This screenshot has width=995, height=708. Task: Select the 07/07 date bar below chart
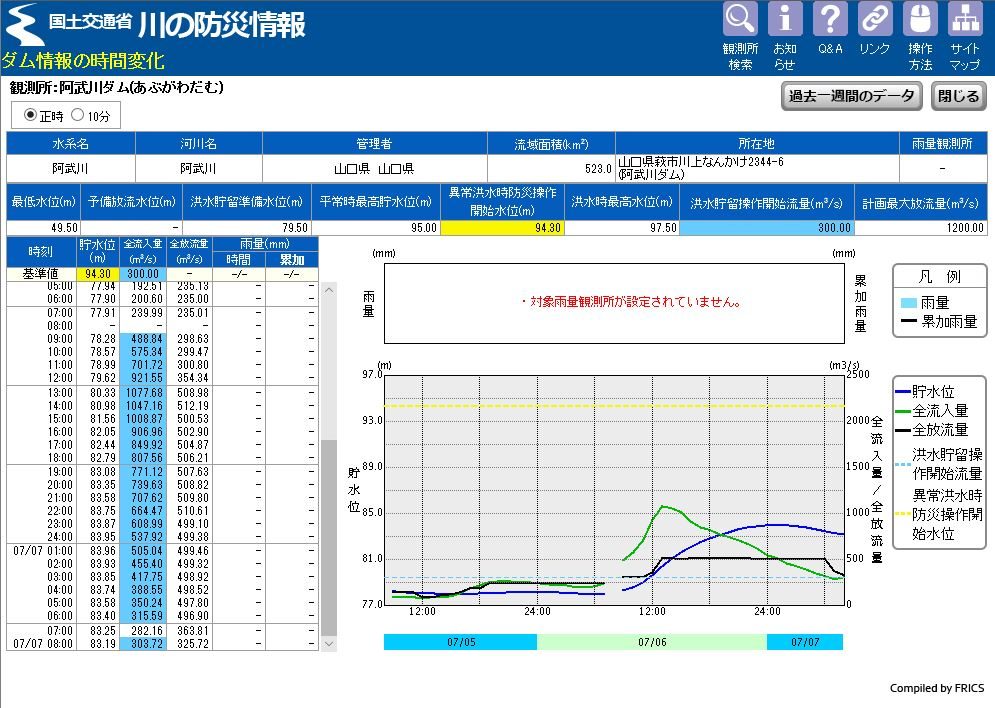[804, 642]
